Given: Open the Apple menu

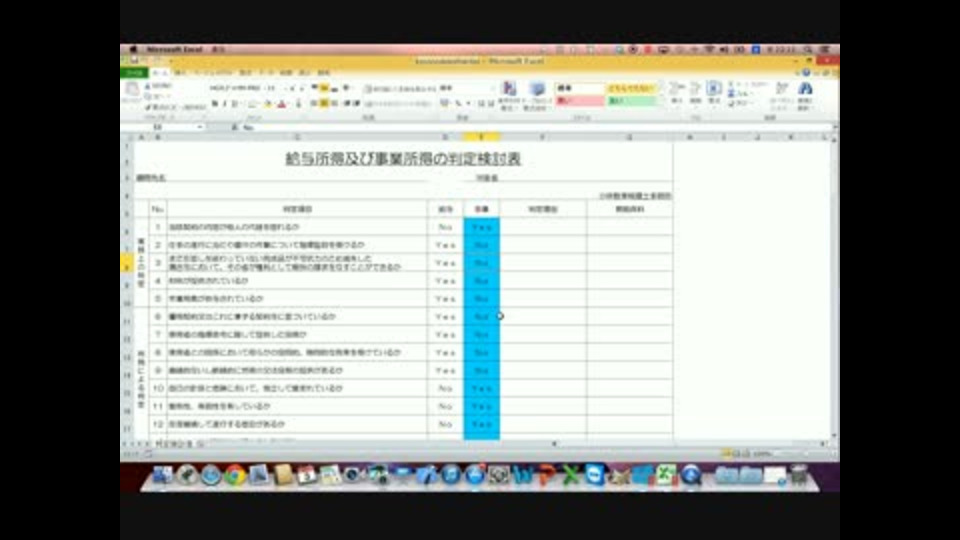Looking at the screenshot, I should (x=132, y=50).
